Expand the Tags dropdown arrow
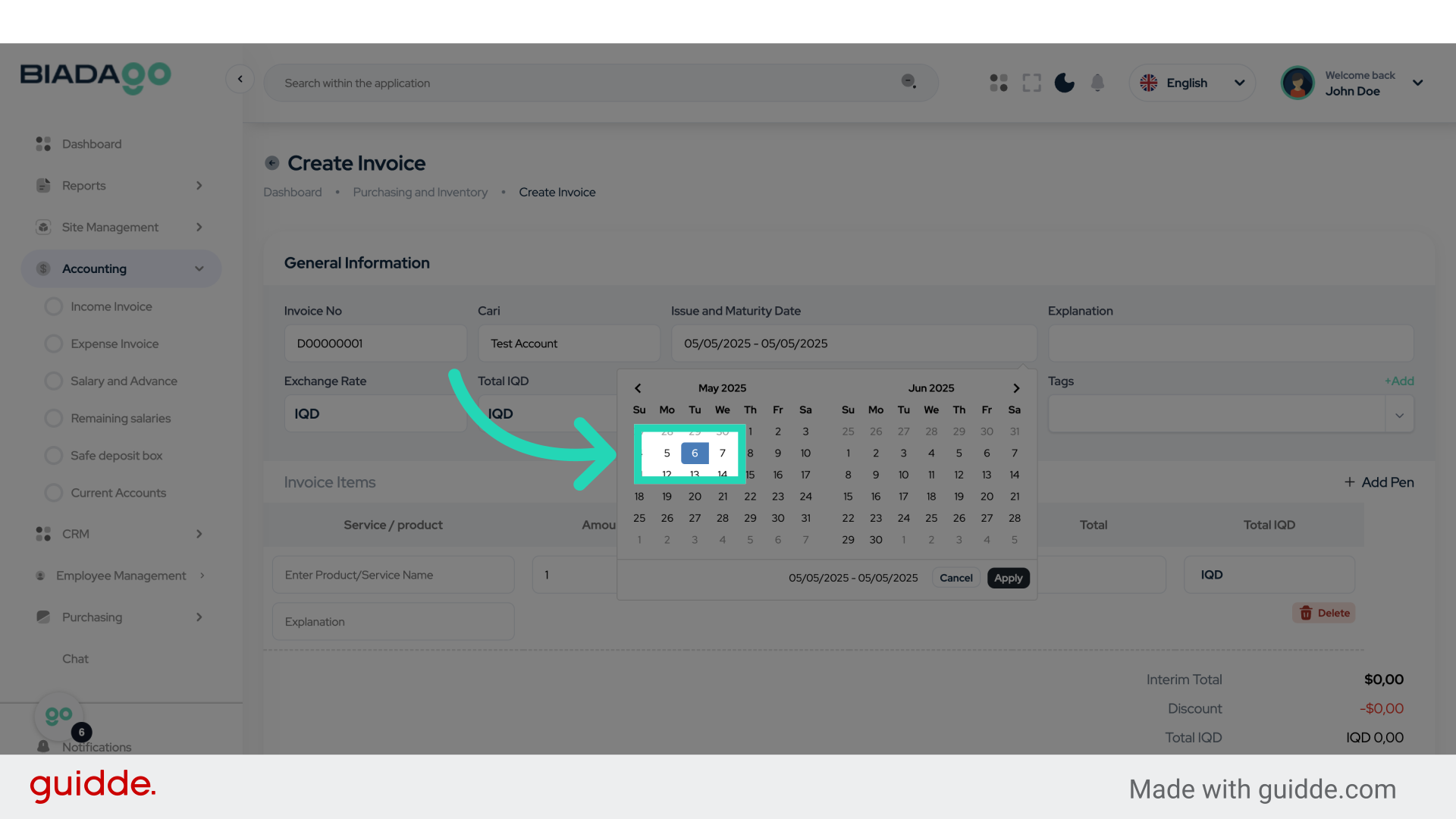This screenshot has width=1456, height=819. coord(1399,415)
